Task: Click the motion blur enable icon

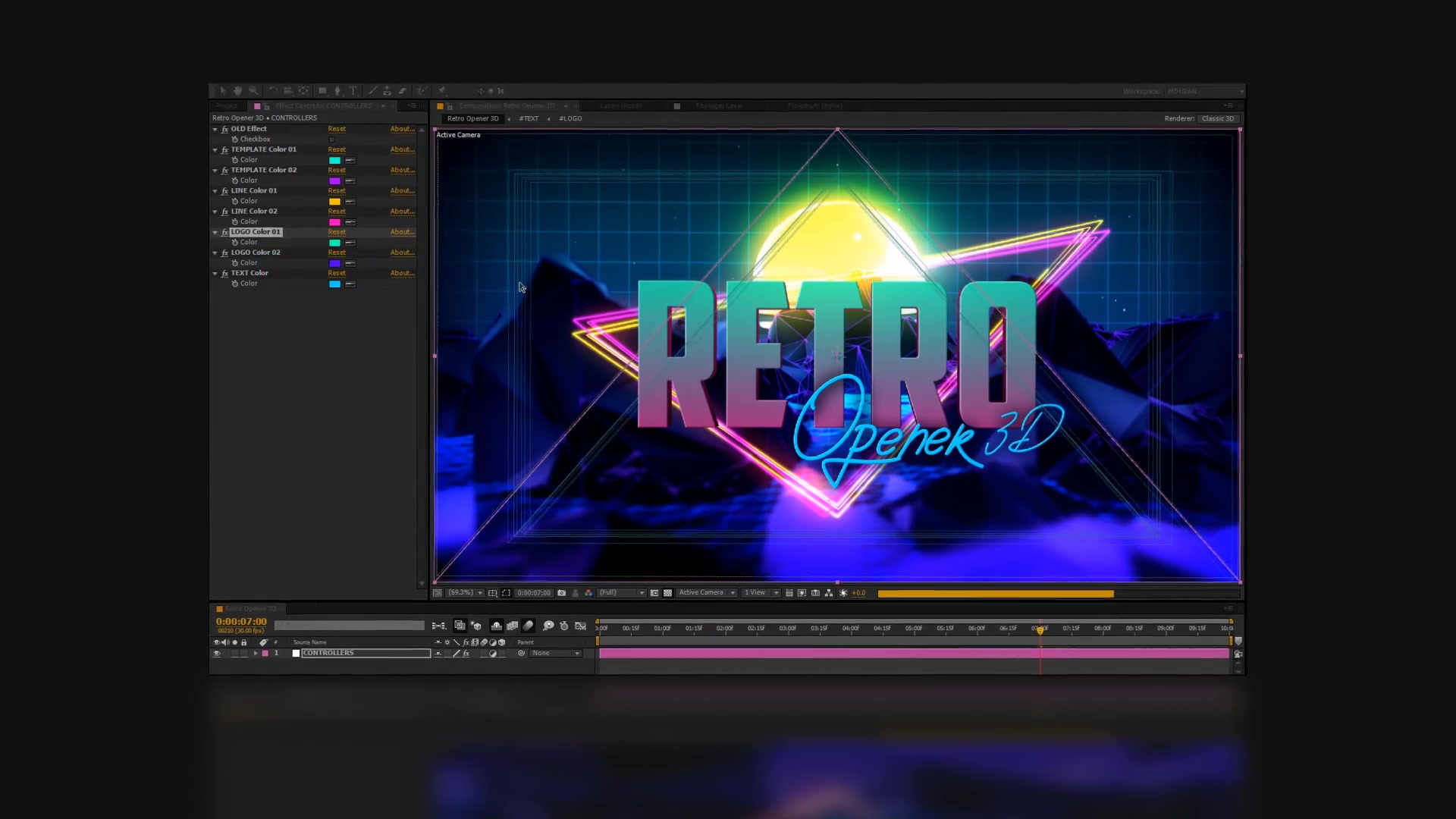Action: click(529, 626)
